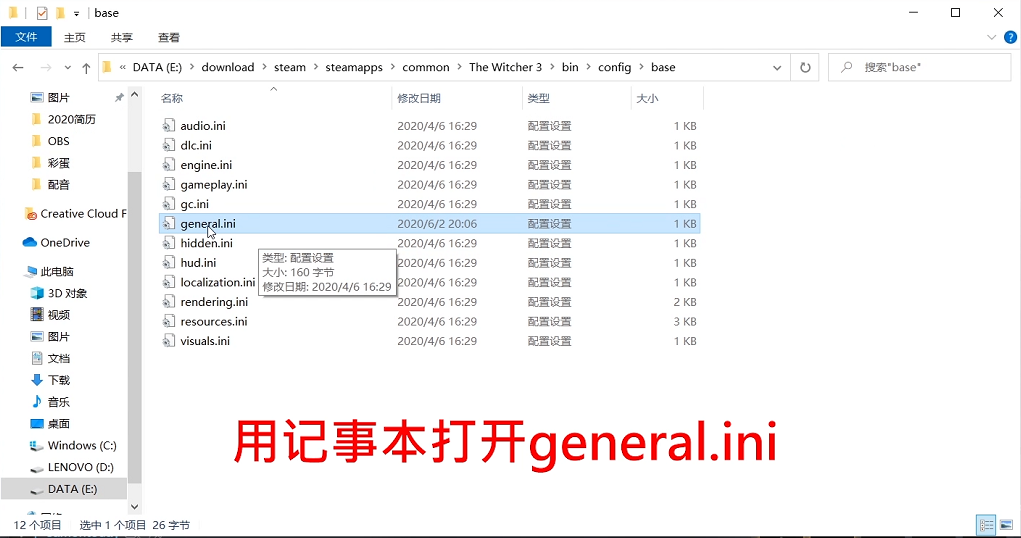Open recent locations dropdown arrow
The image size is (1021, 538).
click(x=67, y=68)
